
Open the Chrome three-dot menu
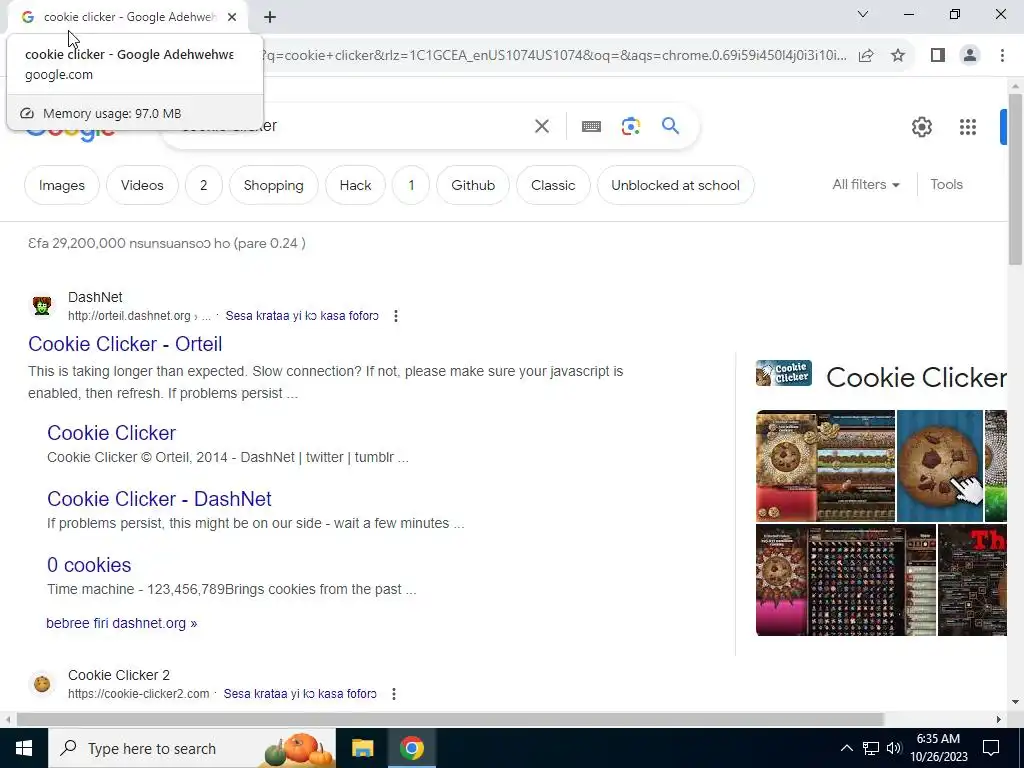click(1002, 56)
